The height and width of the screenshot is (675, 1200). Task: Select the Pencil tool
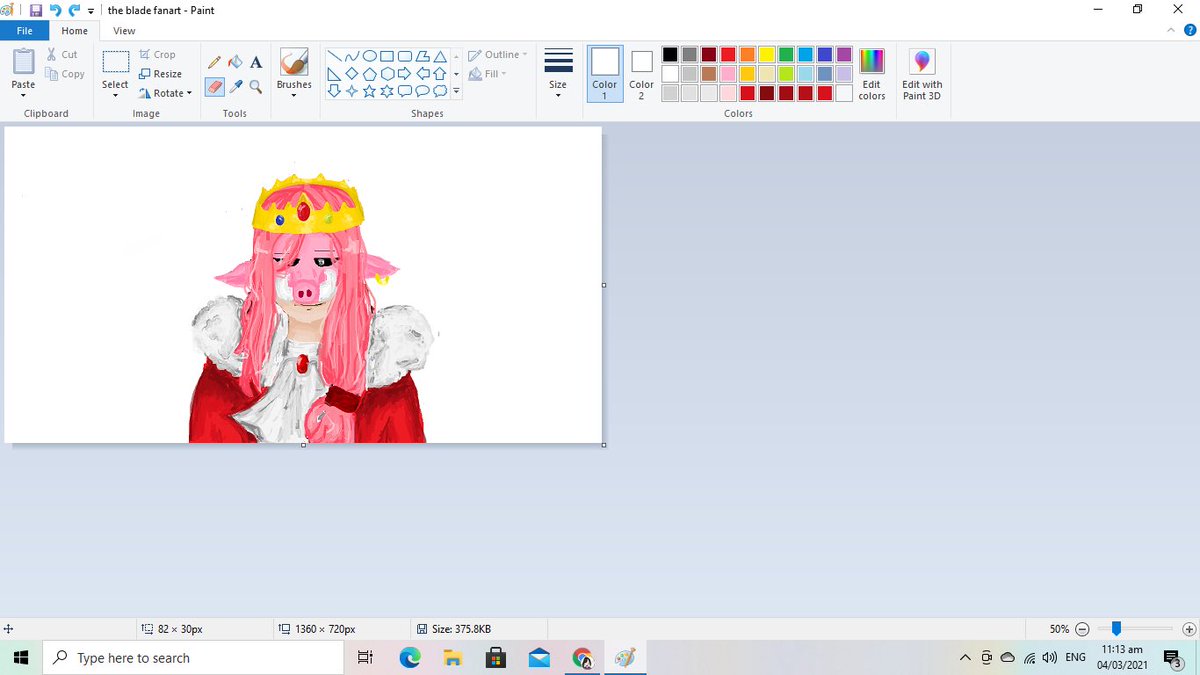click(215, 62)
